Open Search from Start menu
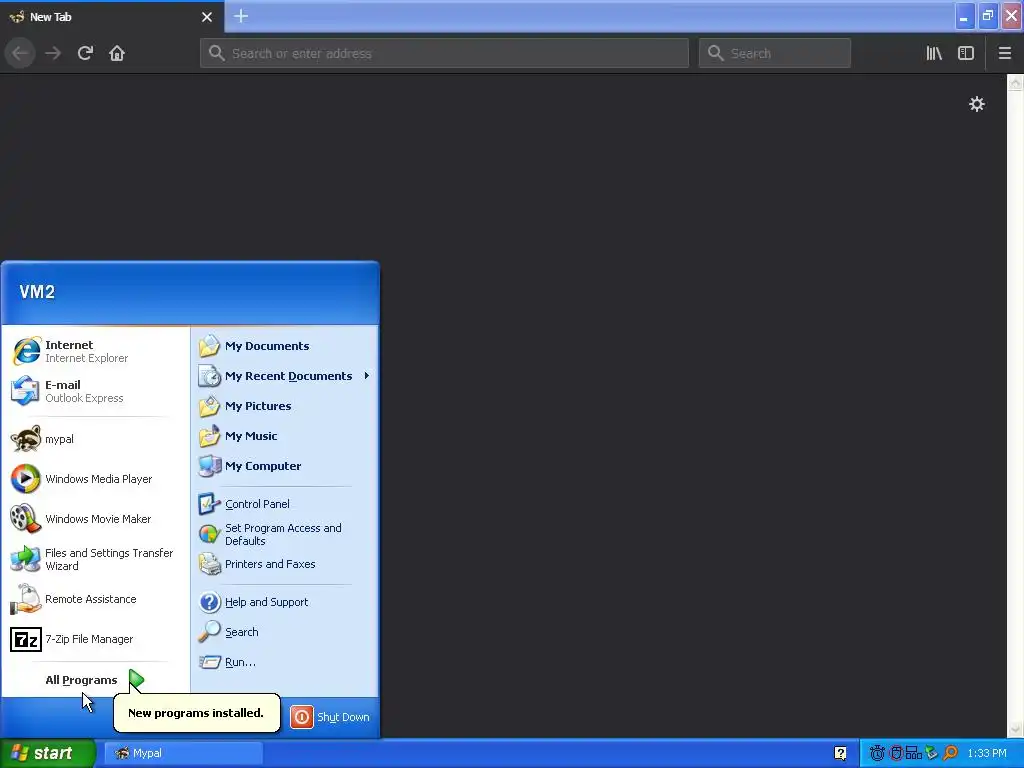The width and height of the screenshot is (1024, 768). coord(285,632)
